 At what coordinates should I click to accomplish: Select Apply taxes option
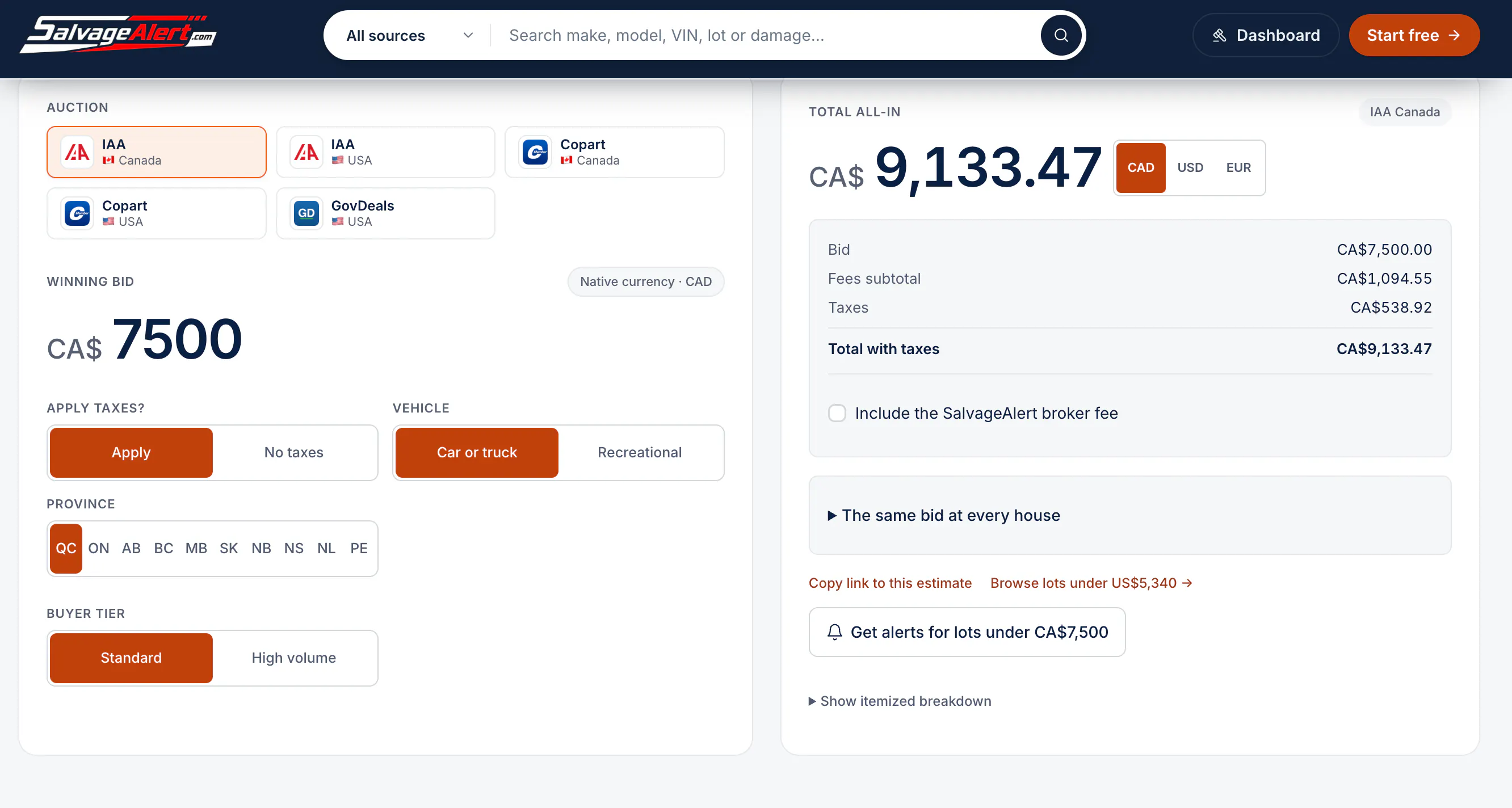(131, 452)
